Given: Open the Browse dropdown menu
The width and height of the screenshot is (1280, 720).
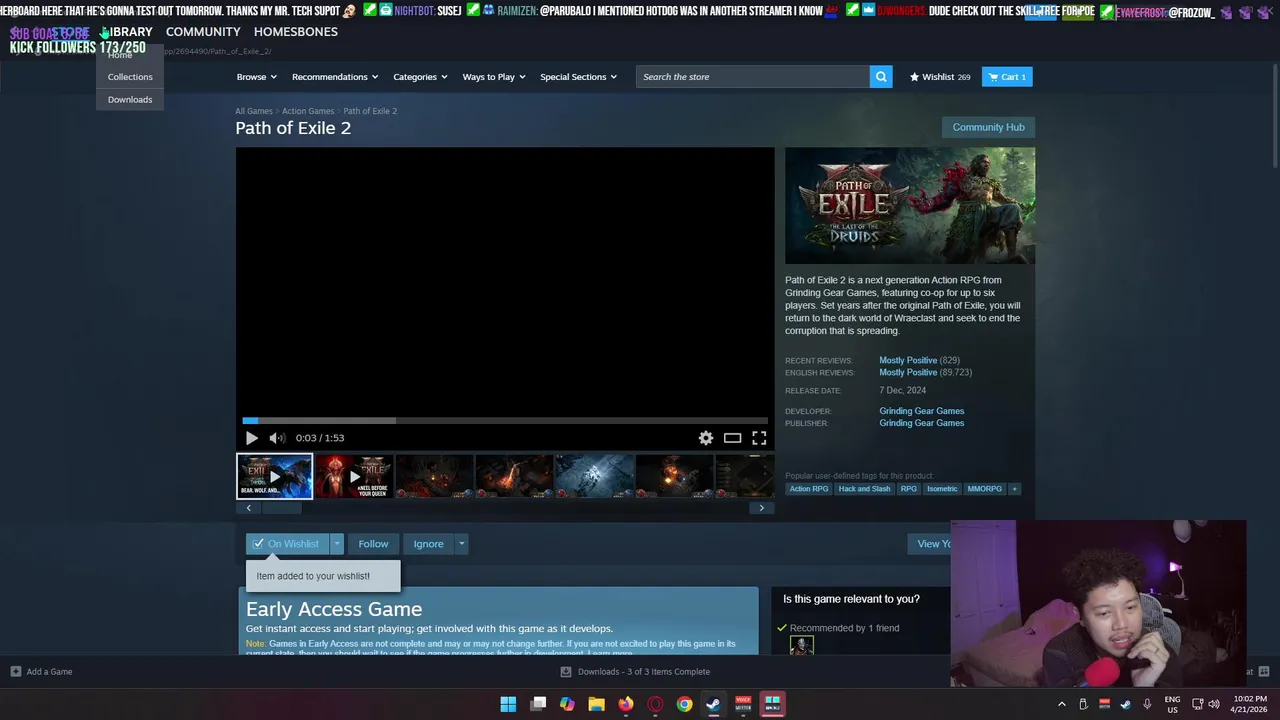Looking at the screenshot, I should 258,77.
